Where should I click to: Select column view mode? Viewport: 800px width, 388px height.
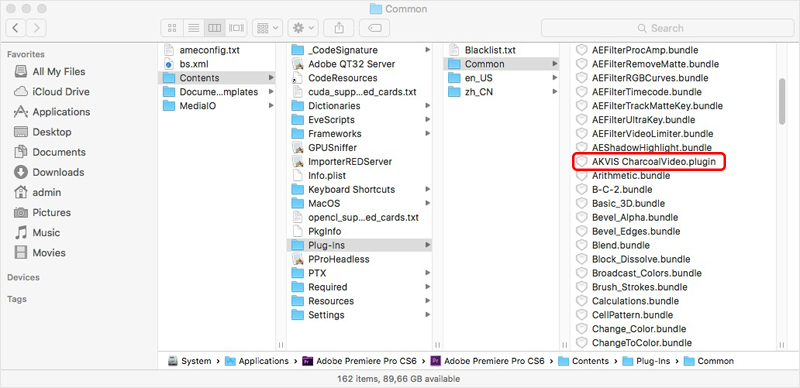coord(215,28)
